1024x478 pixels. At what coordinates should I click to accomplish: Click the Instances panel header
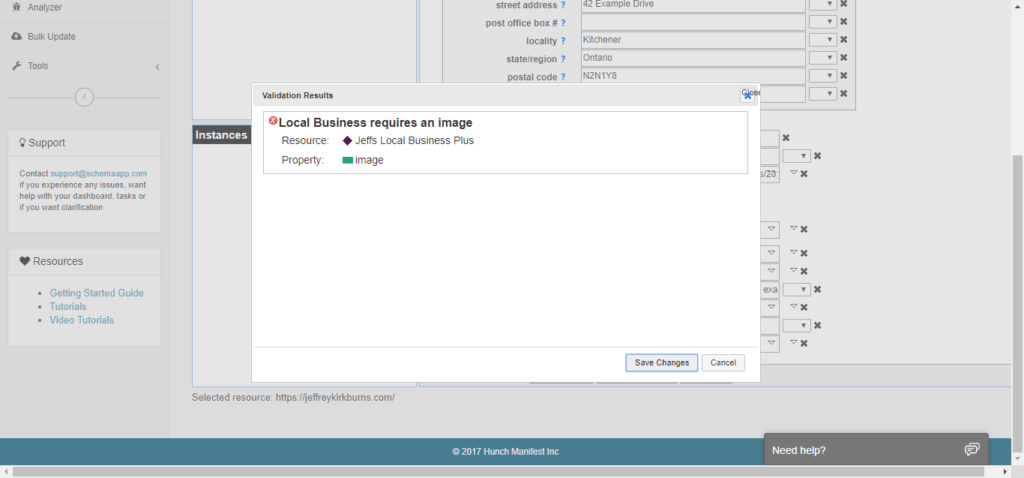tap(222, 135)
